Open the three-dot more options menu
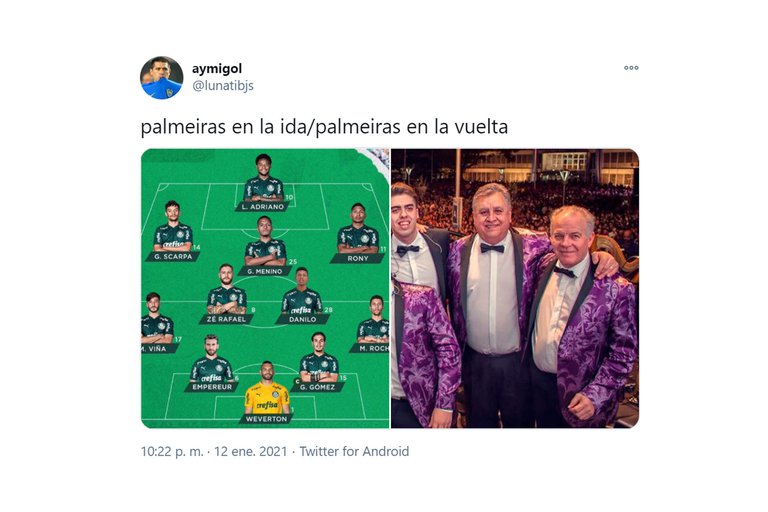Image resolution: width=768 pixels, height=512 pixels. pyautogui.click(x=631, y=68)
